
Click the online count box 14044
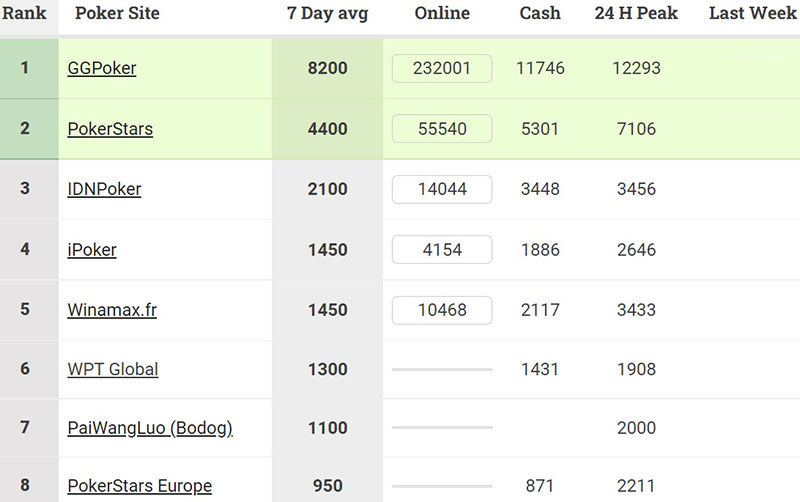442,189
